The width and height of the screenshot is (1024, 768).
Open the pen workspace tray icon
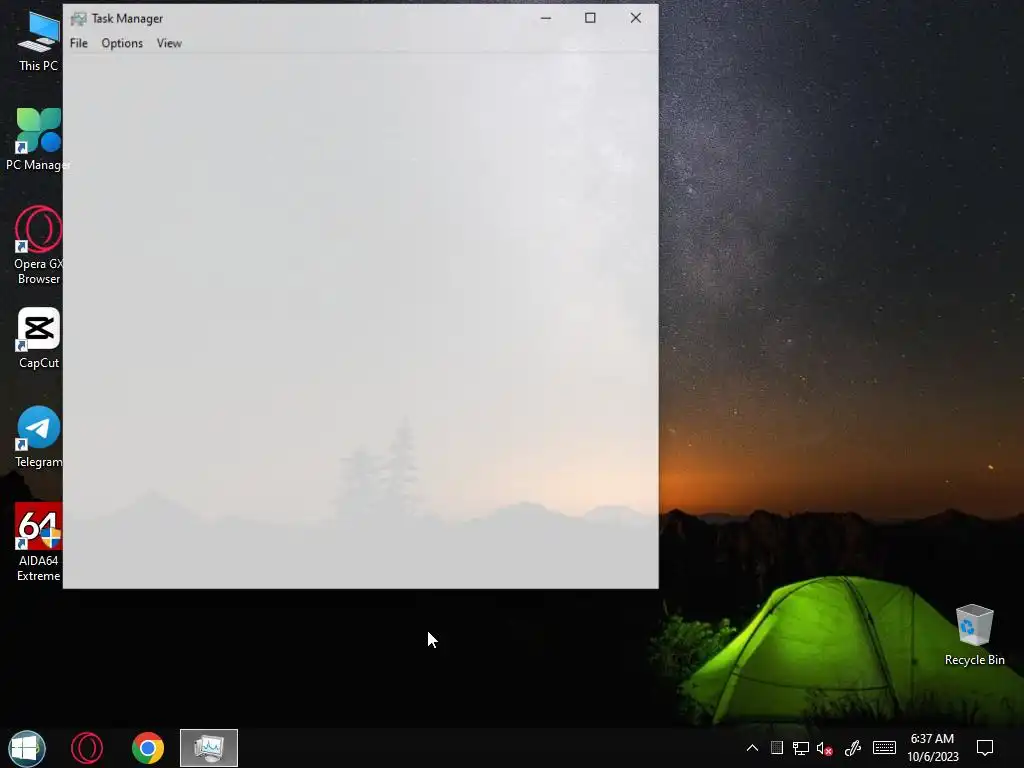click(852, 748)
